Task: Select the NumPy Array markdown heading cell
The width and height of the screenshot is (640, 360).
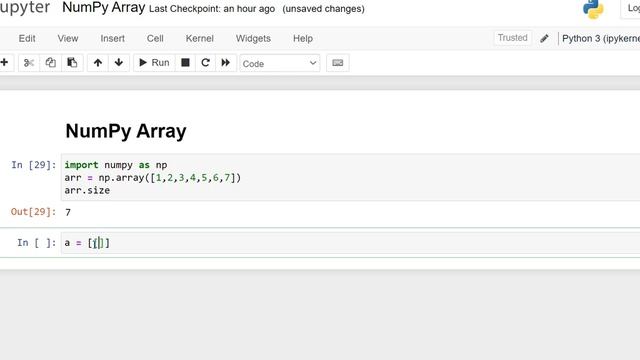Action: click(x=126, y=131)
